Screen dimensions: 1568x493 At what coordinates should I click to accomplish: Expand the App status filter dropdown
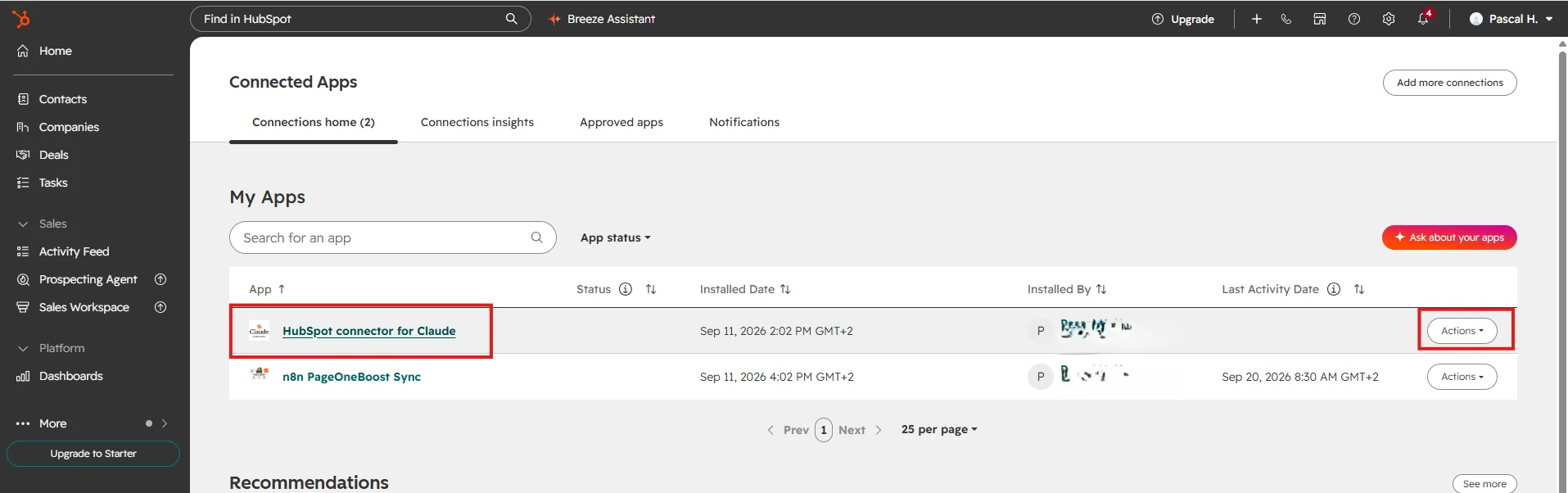point(616,237)
